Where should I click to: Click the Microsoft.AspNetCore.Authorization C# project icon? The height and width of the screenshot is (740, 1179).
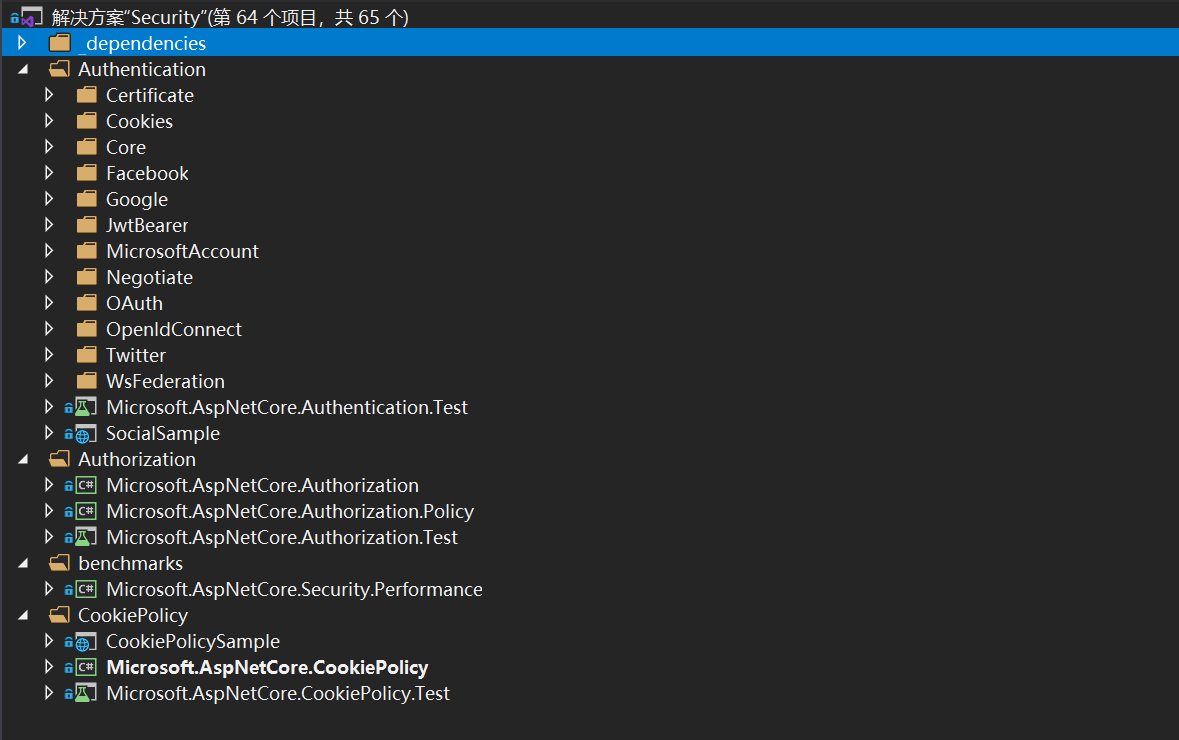86,485
